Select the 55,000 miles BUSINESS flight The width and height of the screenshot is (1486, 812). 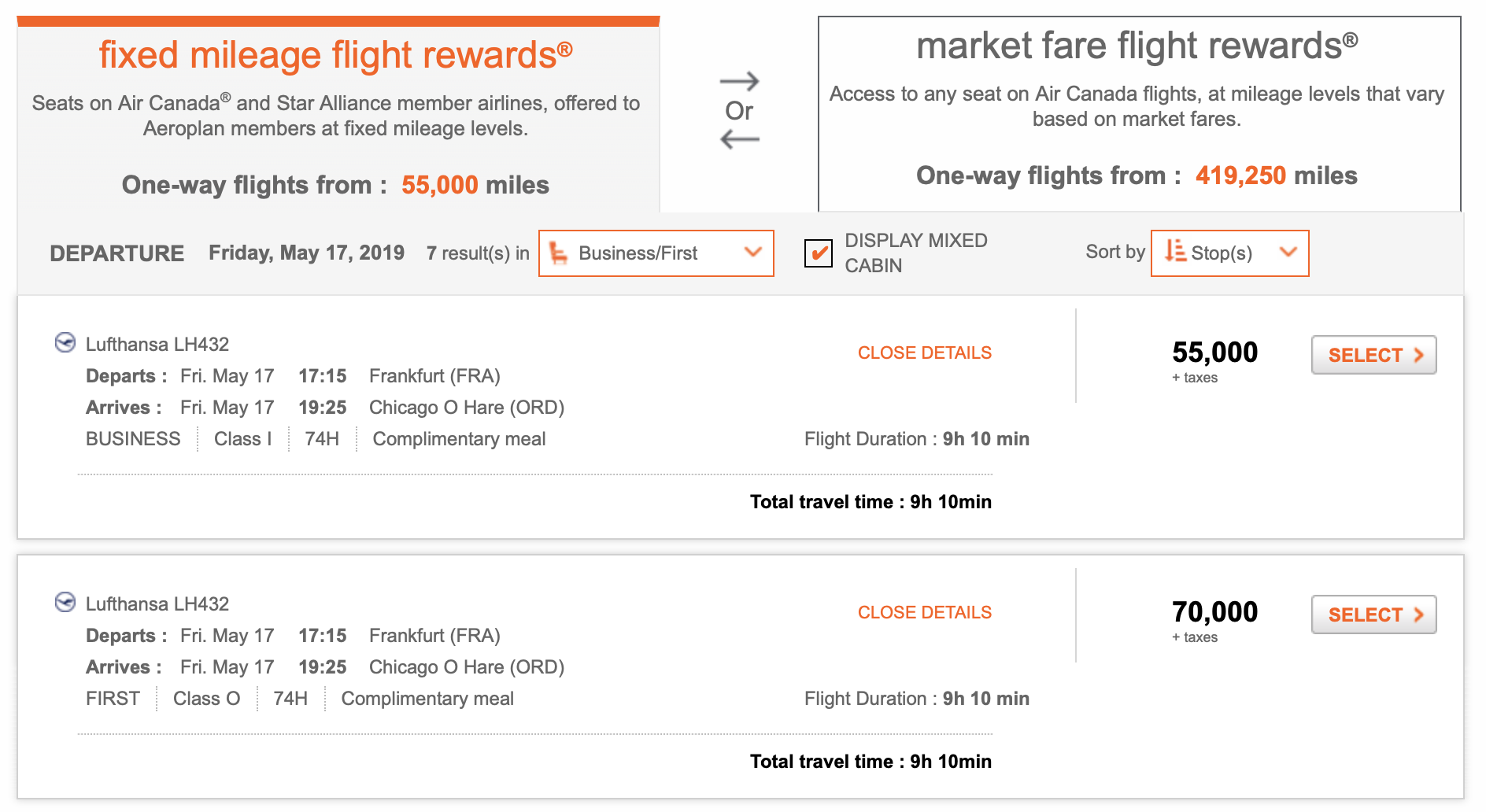pos(1373,355)
